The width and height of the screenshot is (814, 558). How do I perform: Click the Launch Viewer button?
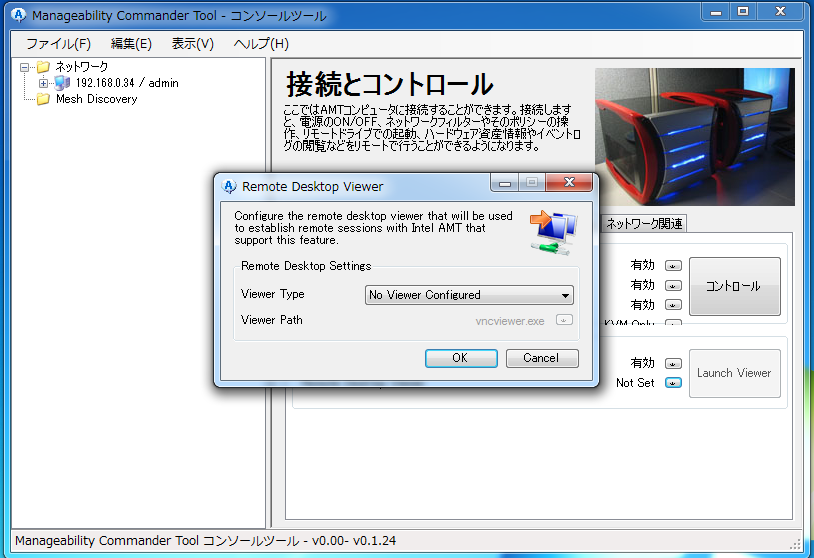coord(735,373)
